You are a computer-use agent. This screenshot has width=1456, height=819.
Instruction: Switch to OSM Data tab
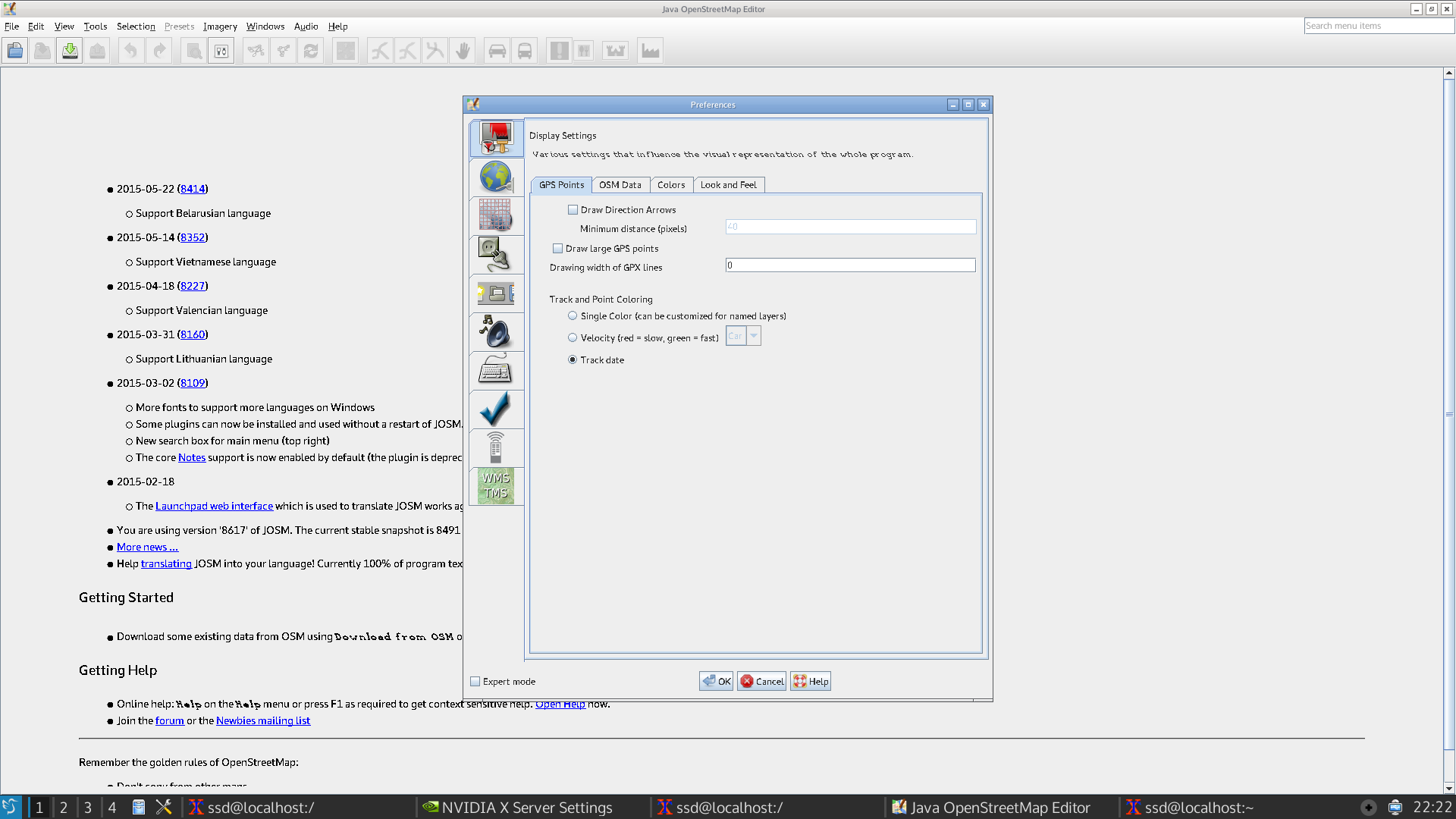coord(620,185)
